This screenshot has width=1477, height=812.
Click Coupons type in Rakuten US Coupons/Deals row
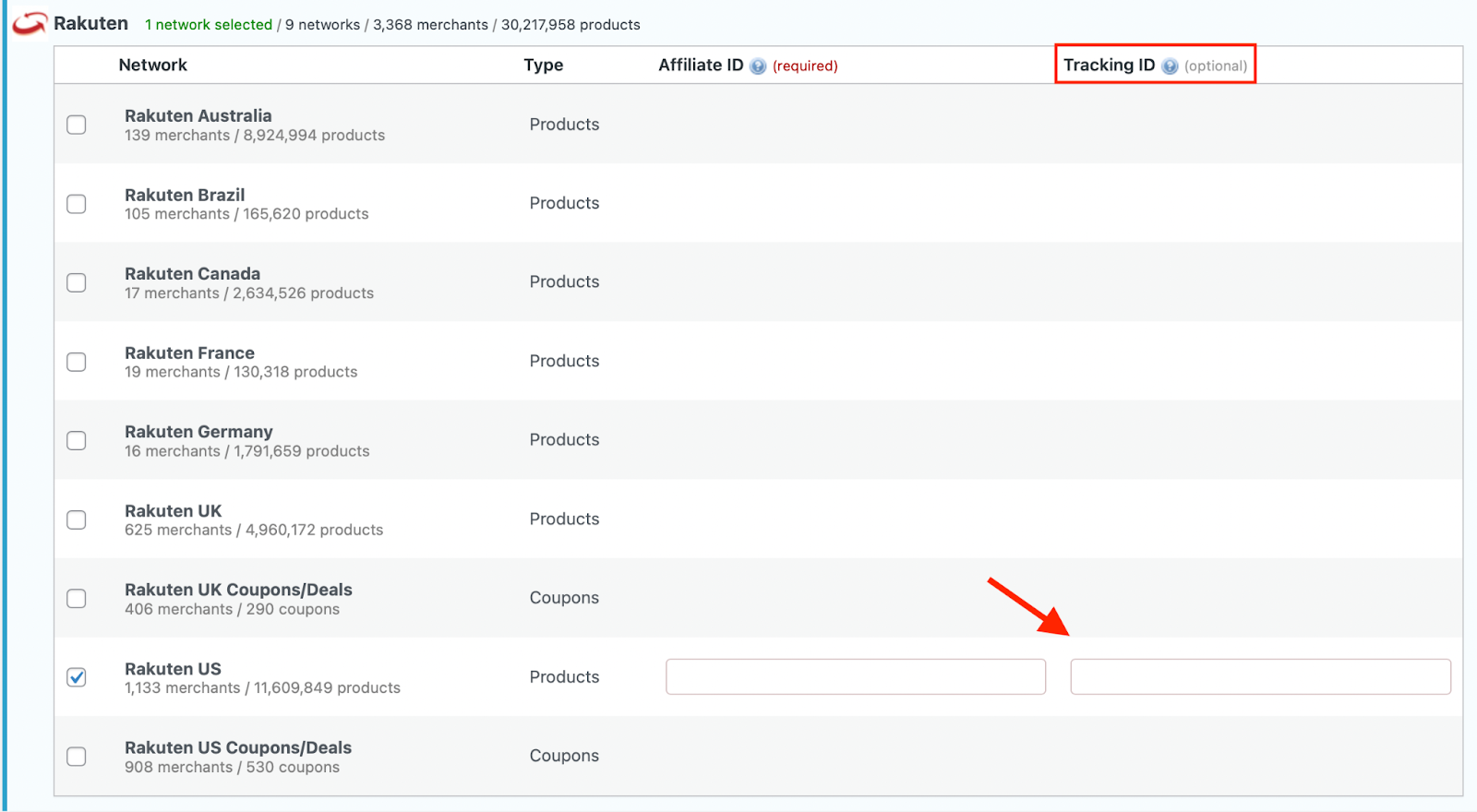[x=564, y=756]
